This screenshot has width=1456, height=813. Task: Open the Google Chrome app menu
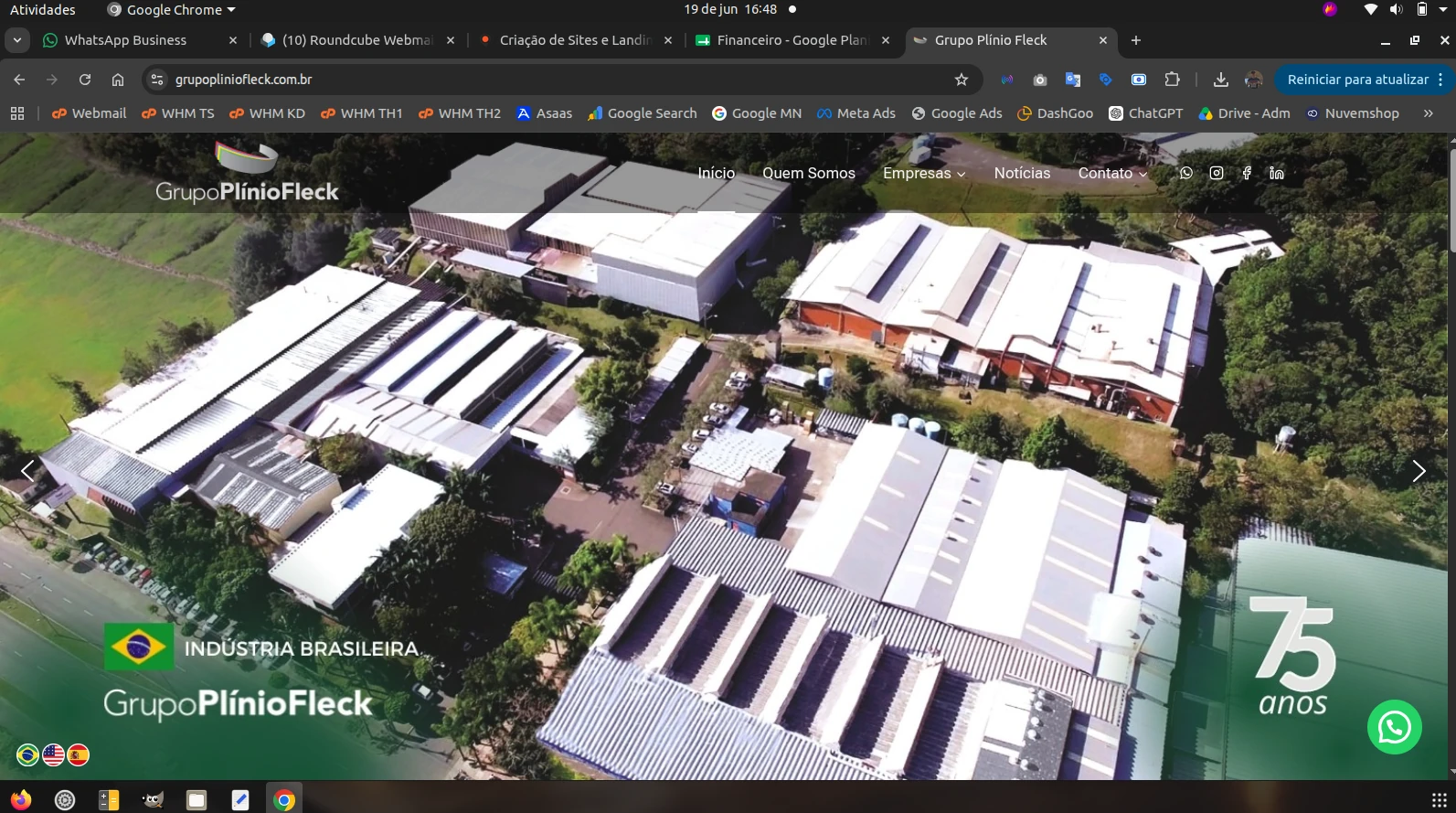coord(172,10)
